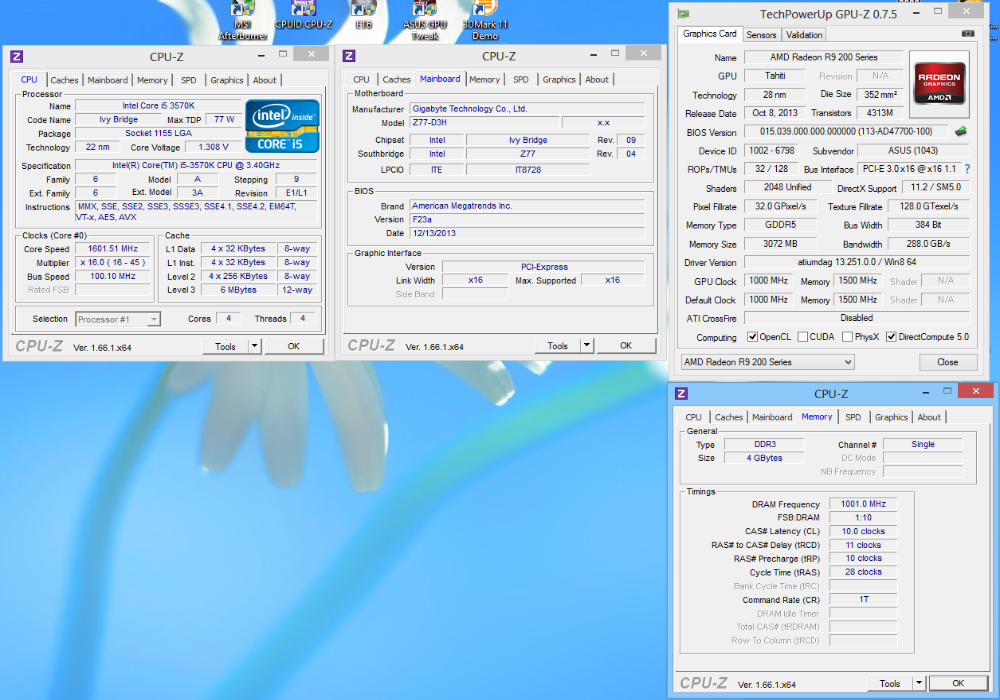Click the BIOS save chip icon in GPU-Z

coord(961,131)
